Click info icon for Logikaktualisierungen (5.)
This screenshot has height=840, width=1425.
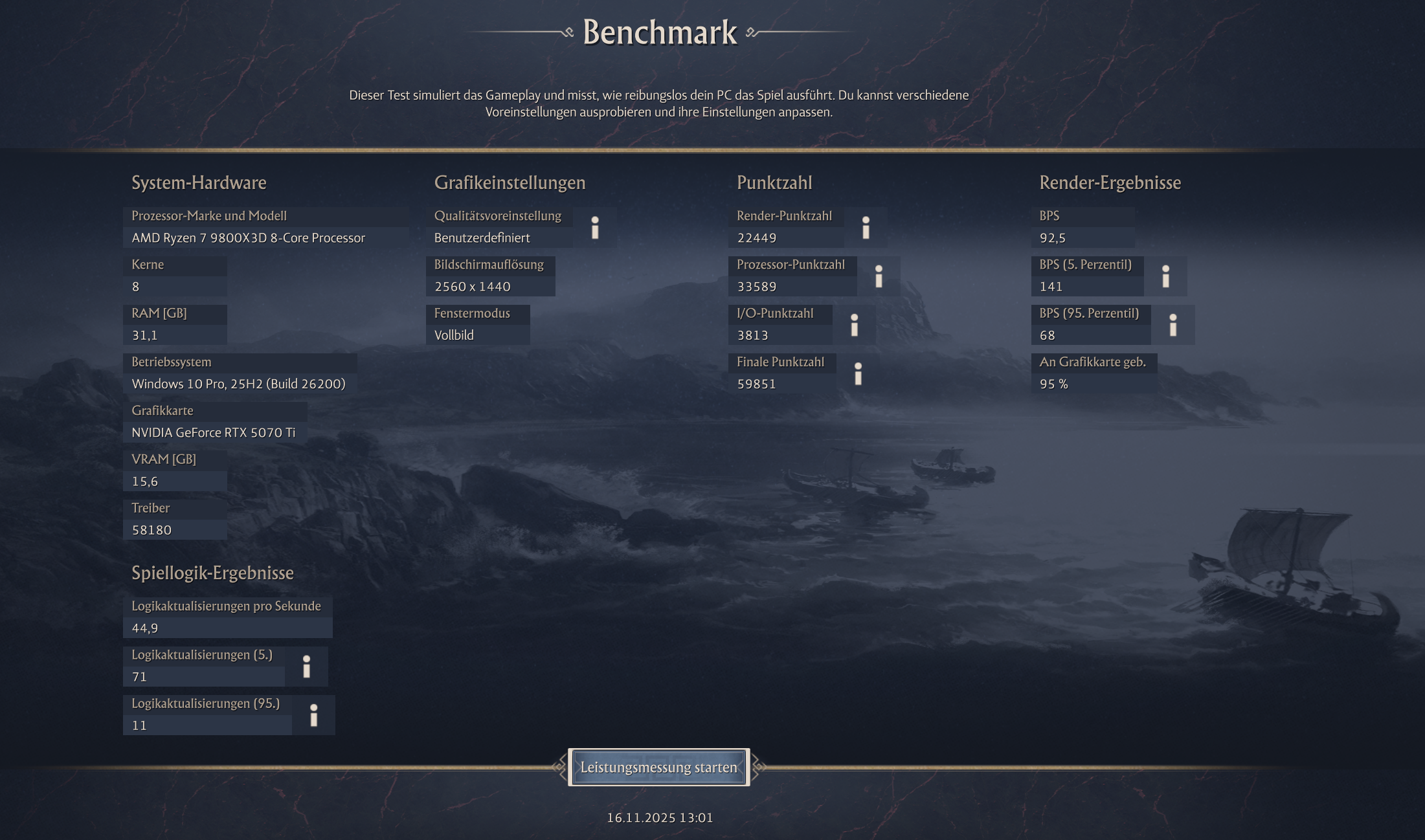tap(306, 667)
